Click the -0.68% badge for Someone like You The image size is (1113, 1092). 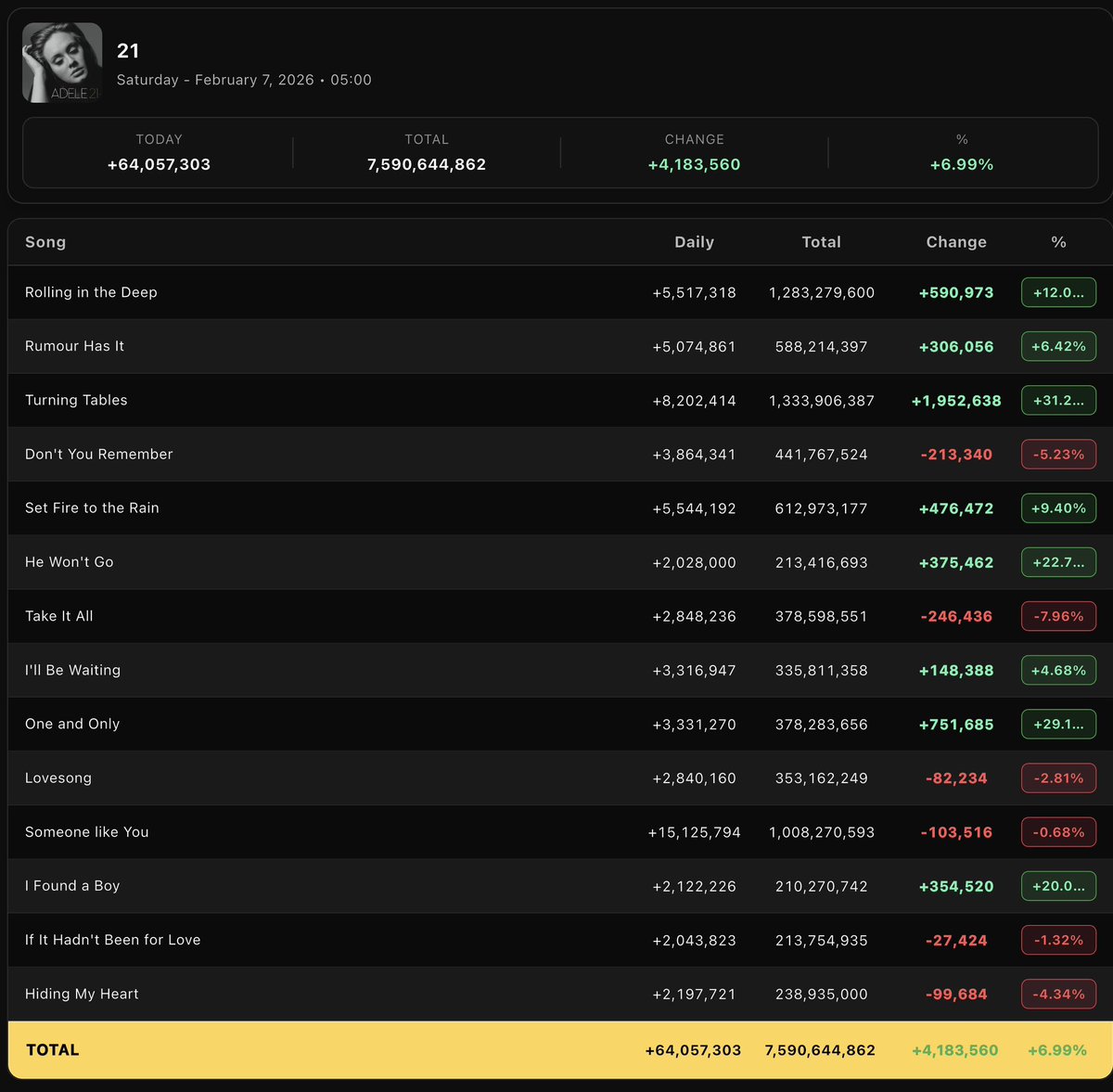[1058, 832]
